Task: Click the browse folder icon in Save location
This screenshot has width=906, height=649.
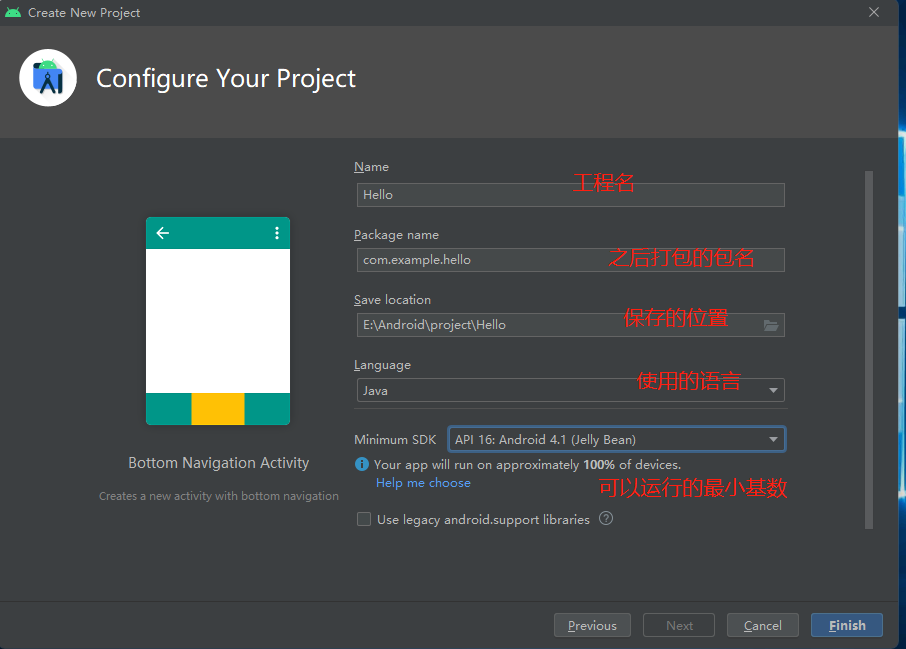Action: (x=771, y=325)
